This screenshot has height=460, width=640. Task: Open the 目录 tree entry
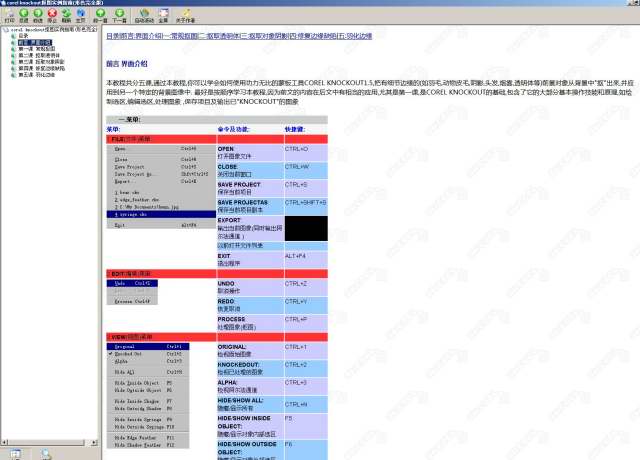(x=23, y=36)
